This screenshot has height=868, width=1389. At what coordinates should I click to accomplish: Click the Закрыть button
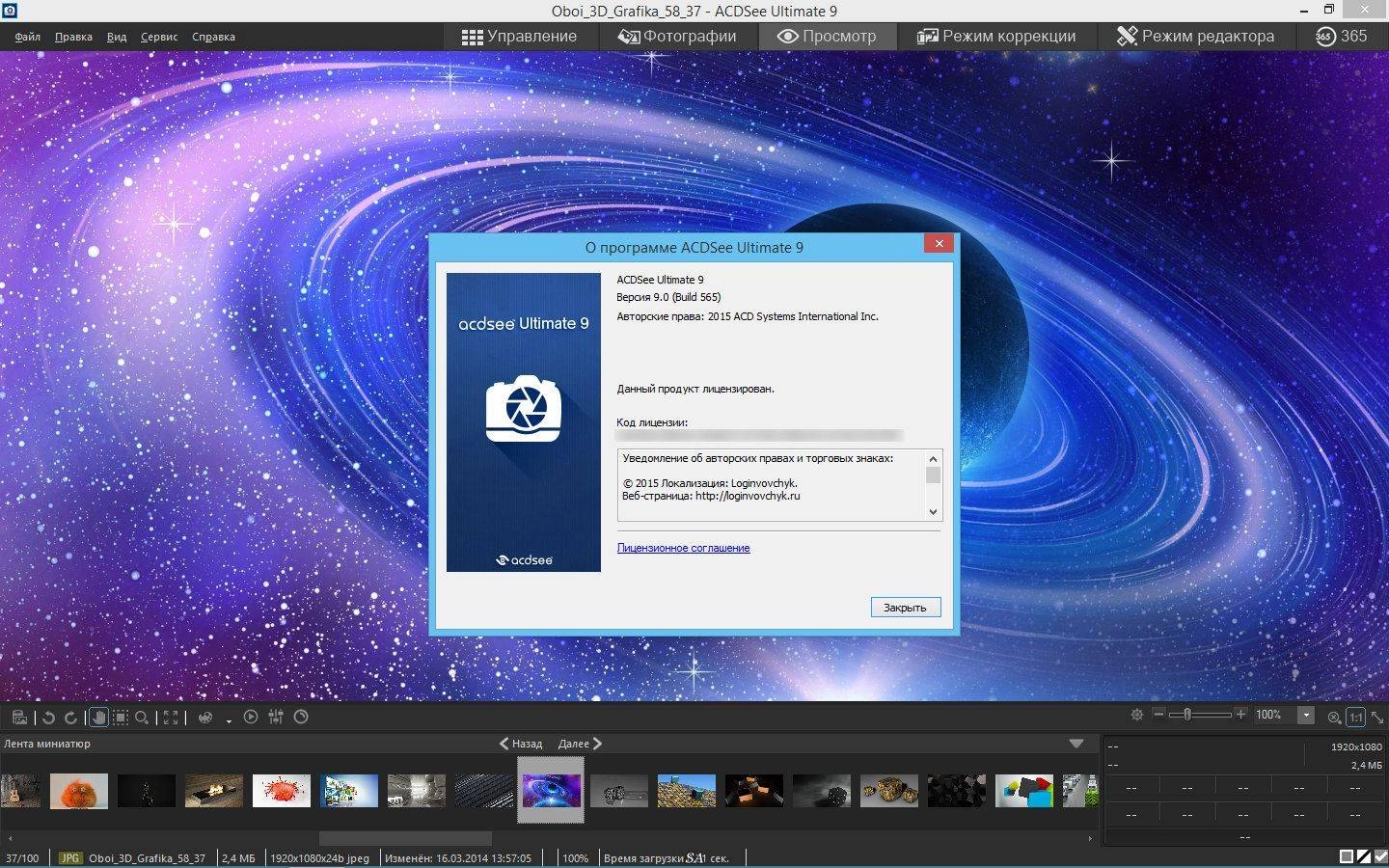click(905, 607)
